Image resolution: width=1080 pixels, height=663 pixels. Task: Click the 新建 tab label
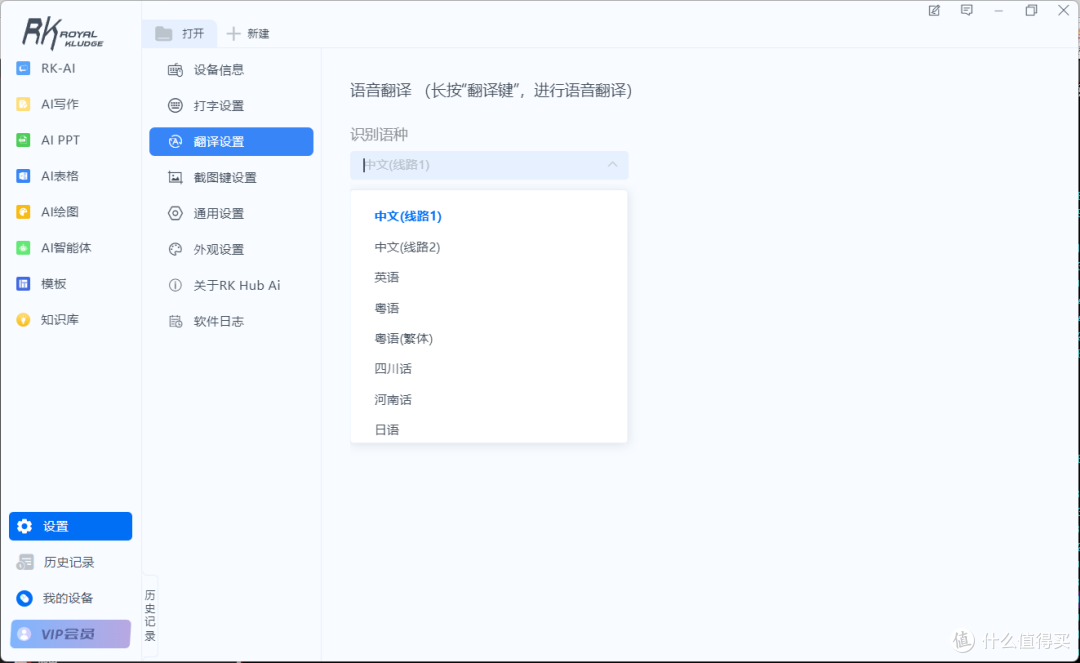click(258, 34)
